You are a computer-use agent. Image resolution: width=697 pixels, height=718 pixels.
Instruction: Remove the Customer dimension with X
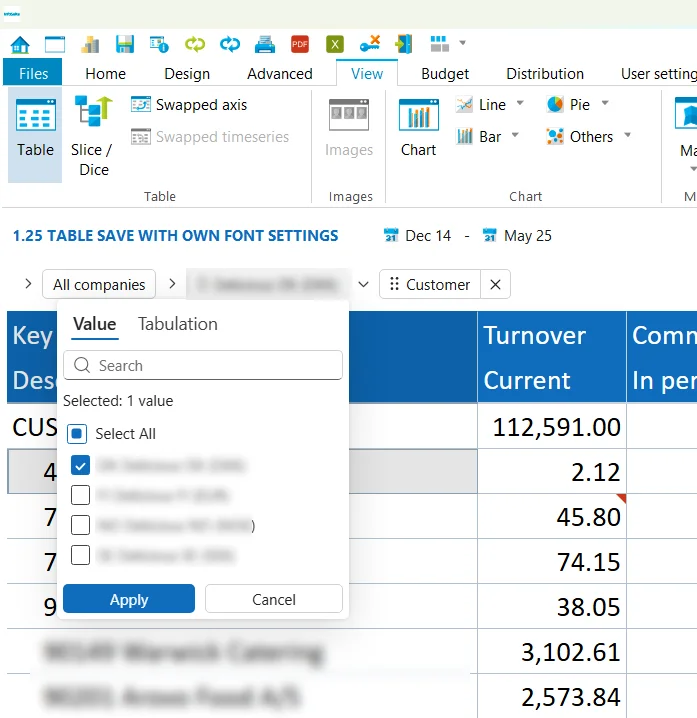pos(495,284)
